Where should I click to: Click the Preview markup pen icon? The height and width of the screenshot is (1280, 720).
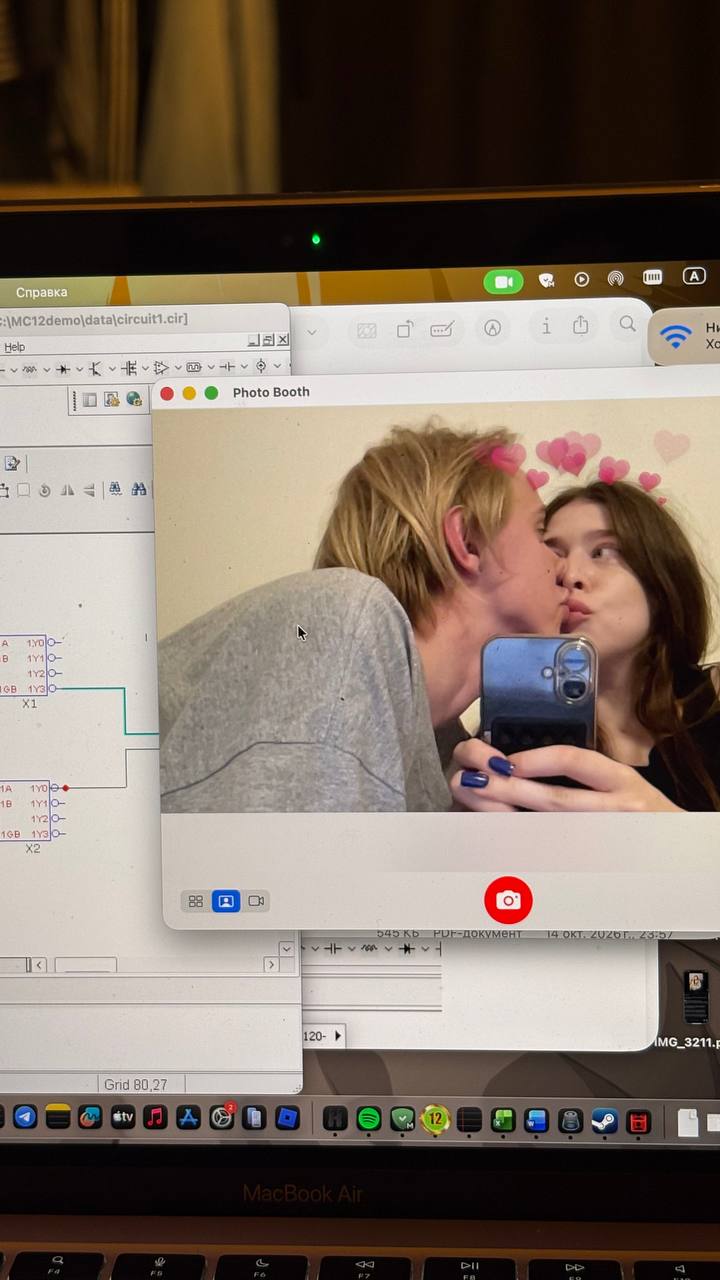click(x=492, y=328)
